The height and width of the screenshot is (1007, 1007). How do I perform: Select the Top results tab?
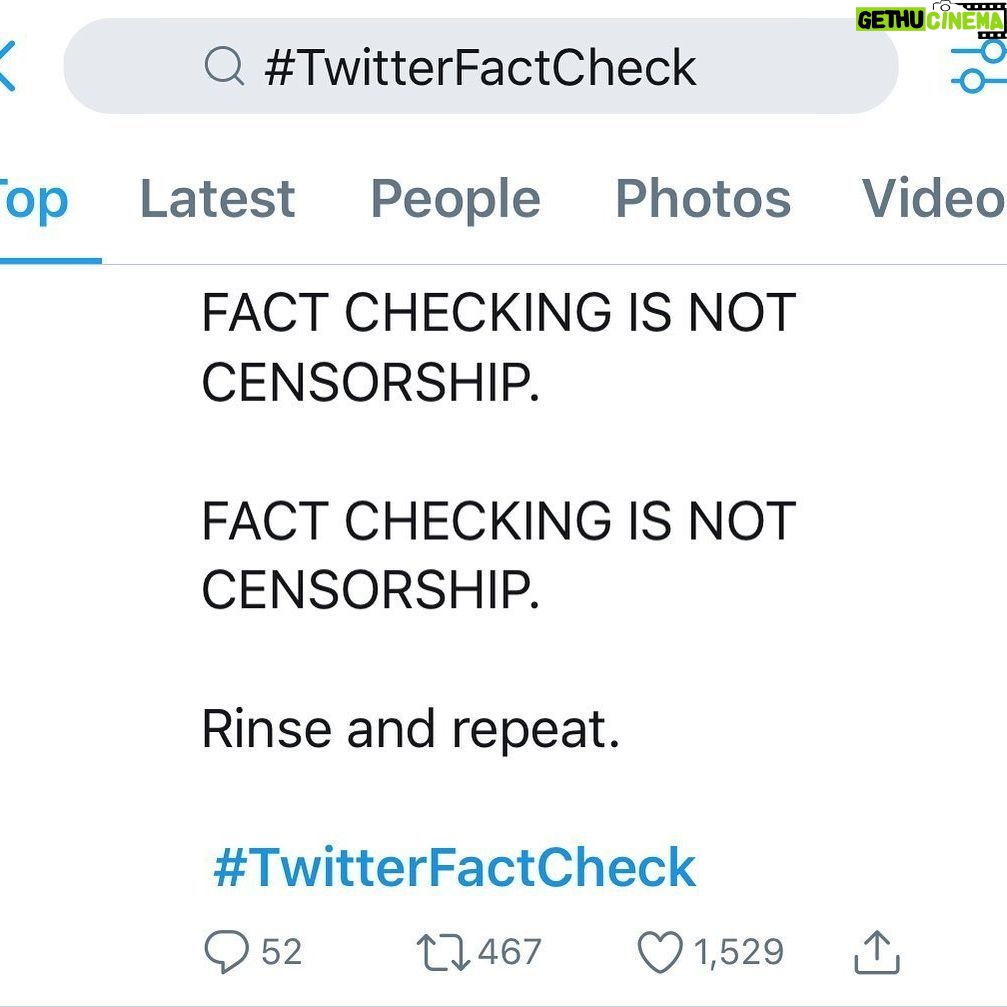33,200
